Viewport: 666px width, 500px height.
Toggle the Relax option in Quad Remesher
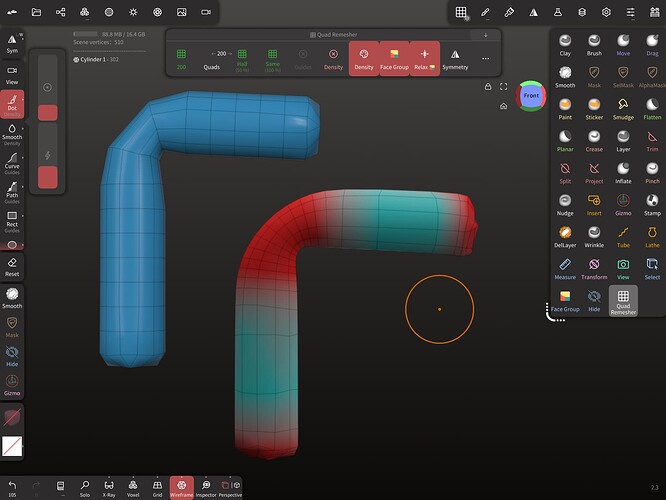424,59
